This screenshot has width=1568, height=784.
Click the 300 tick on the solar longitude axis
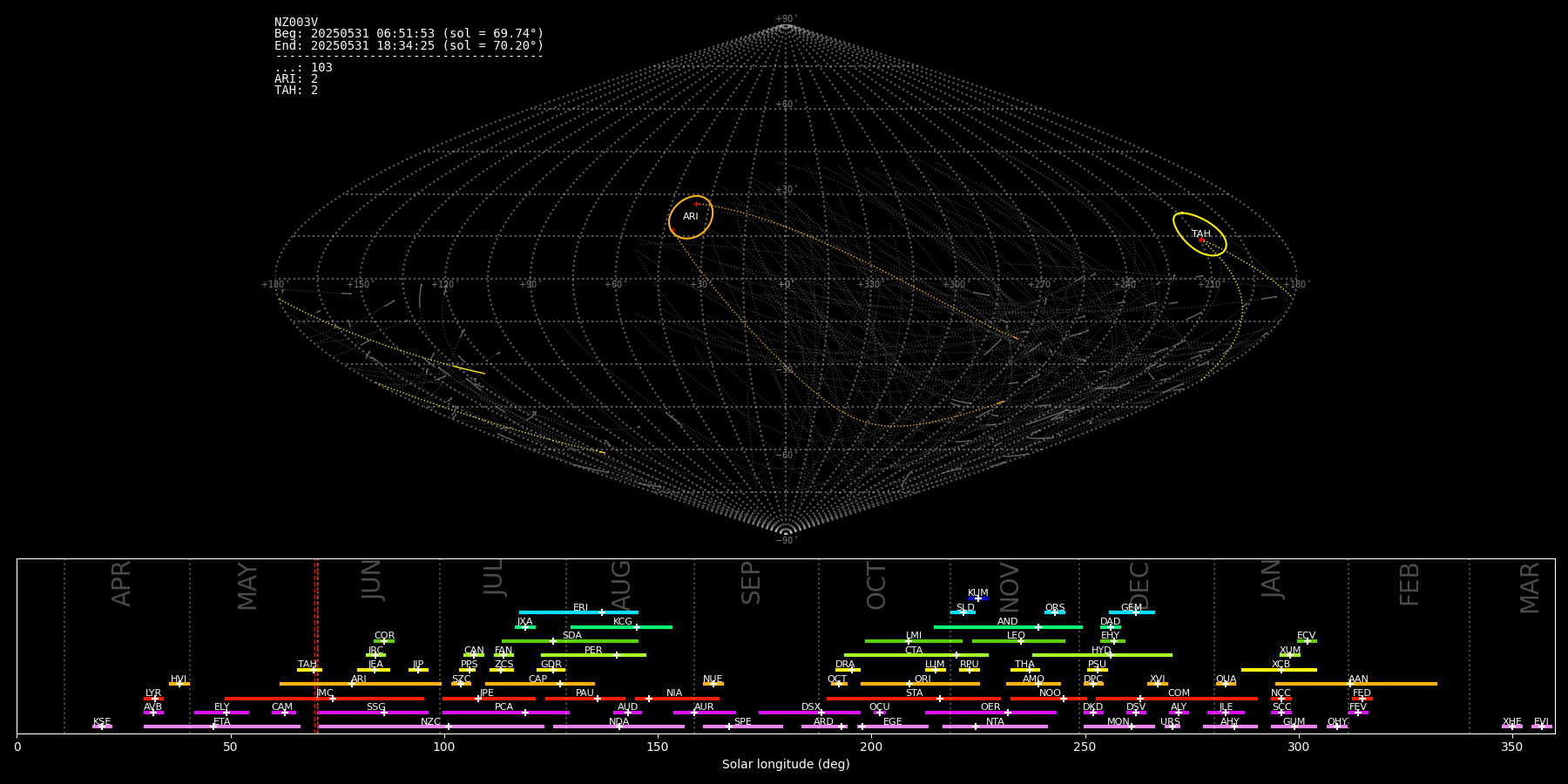coord(1299,747)
